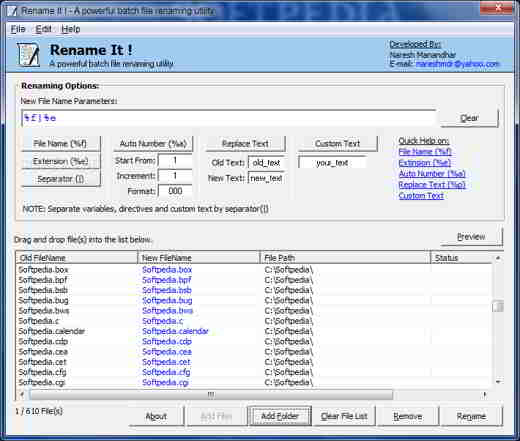The image size is (520, 441).
Task: Open quick help for Replace Text (%p)
Action: 432,185
